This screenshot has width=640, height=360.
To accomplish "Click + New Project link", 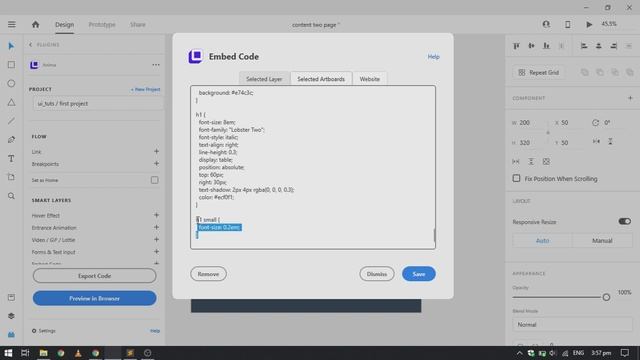I will (x=145, y=89).
